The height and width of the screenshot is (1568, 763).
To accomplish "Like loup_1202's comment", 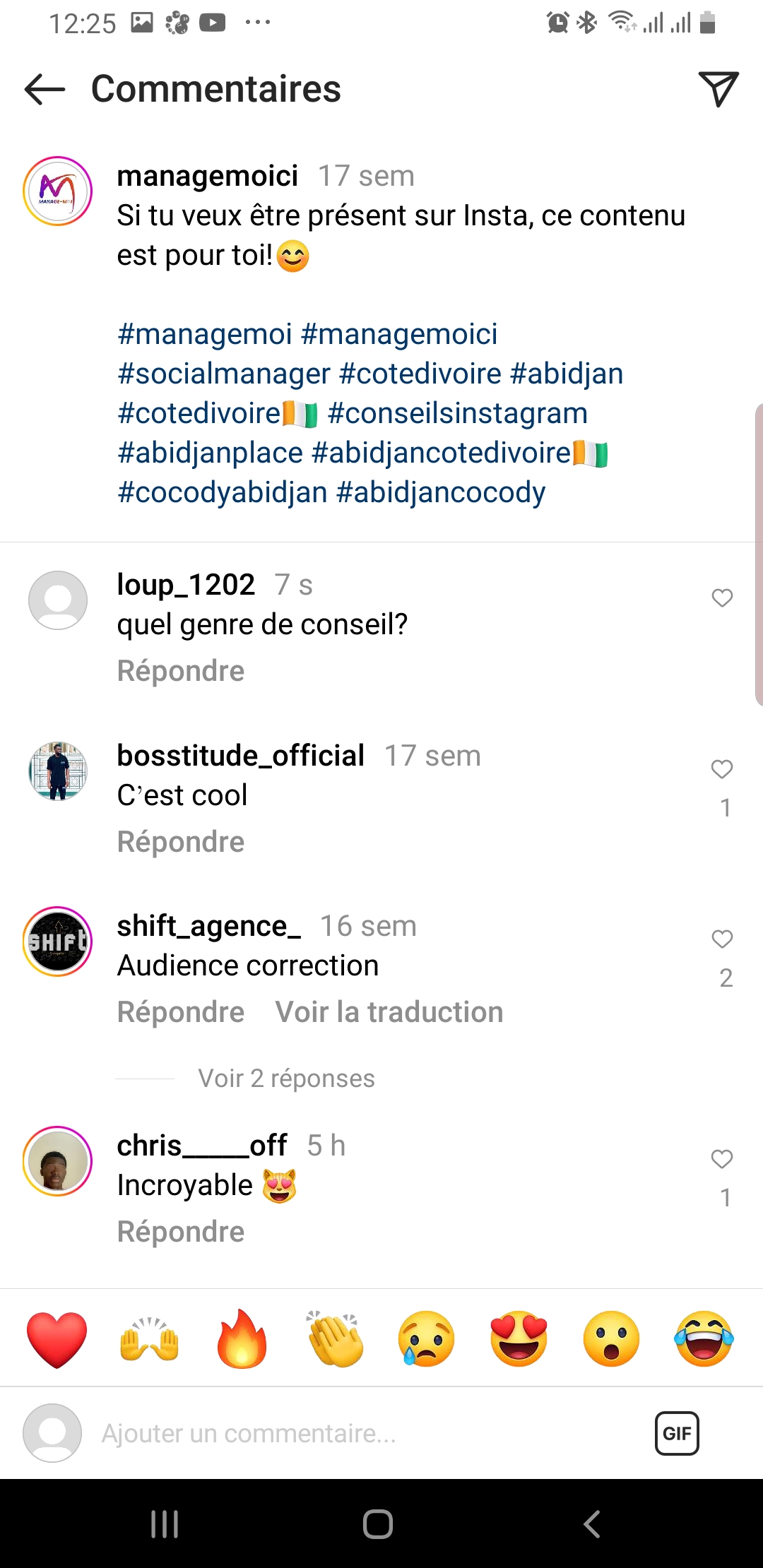I will (x=721, y=598).
